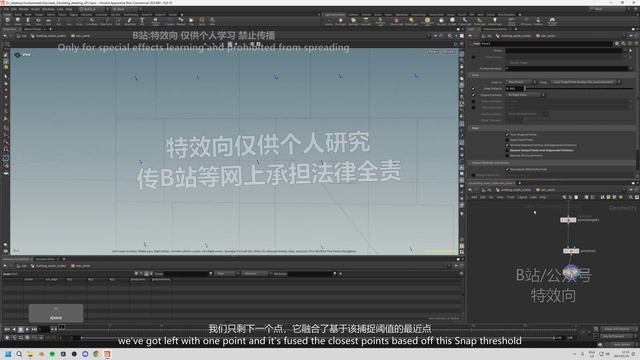Create a Grid from the shelf
The height and width of the screenshot is (360, 640).
(49, 21)
